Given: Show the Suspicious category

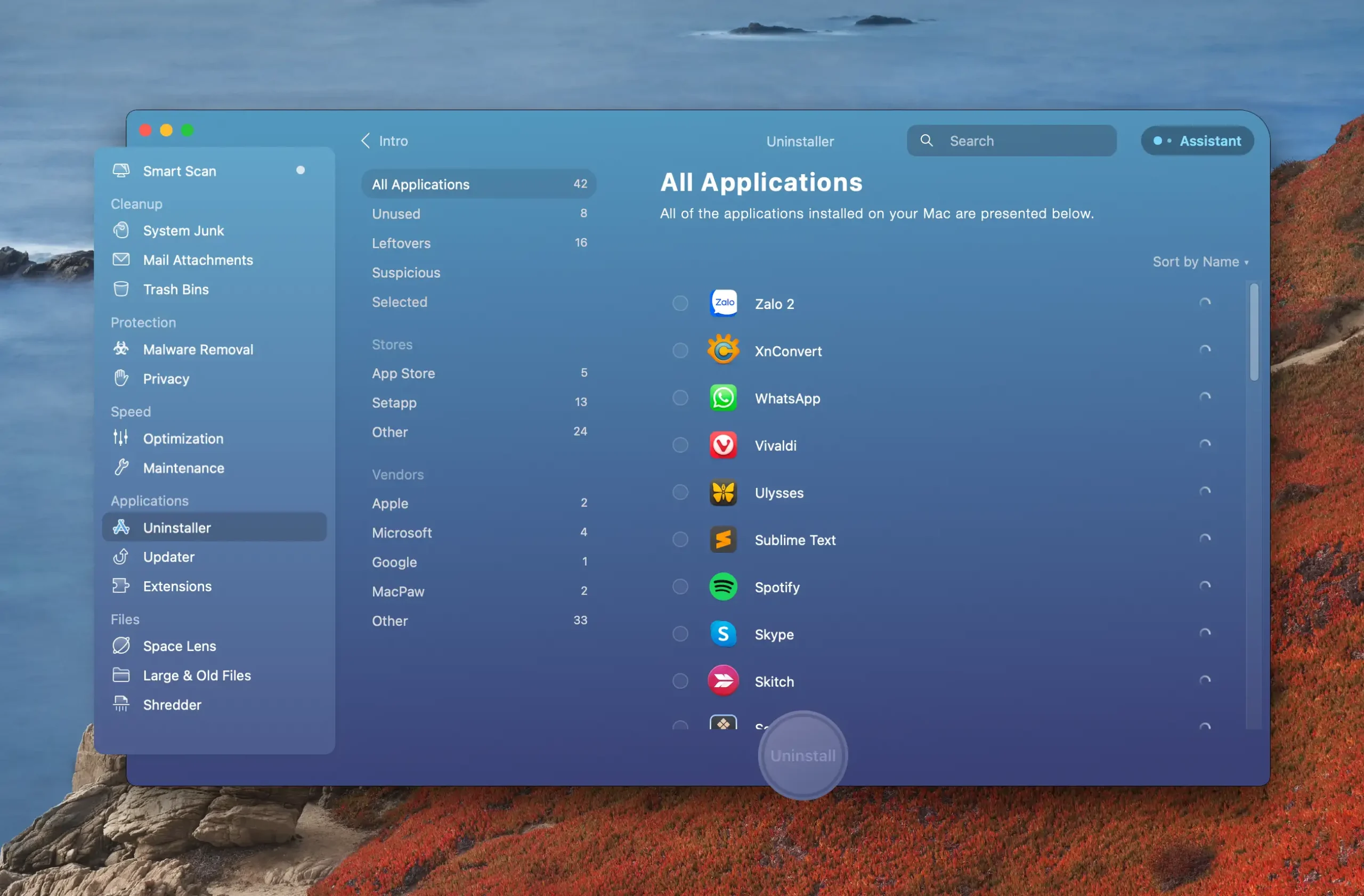Looking at the screenshot, I should pos(479,272).
